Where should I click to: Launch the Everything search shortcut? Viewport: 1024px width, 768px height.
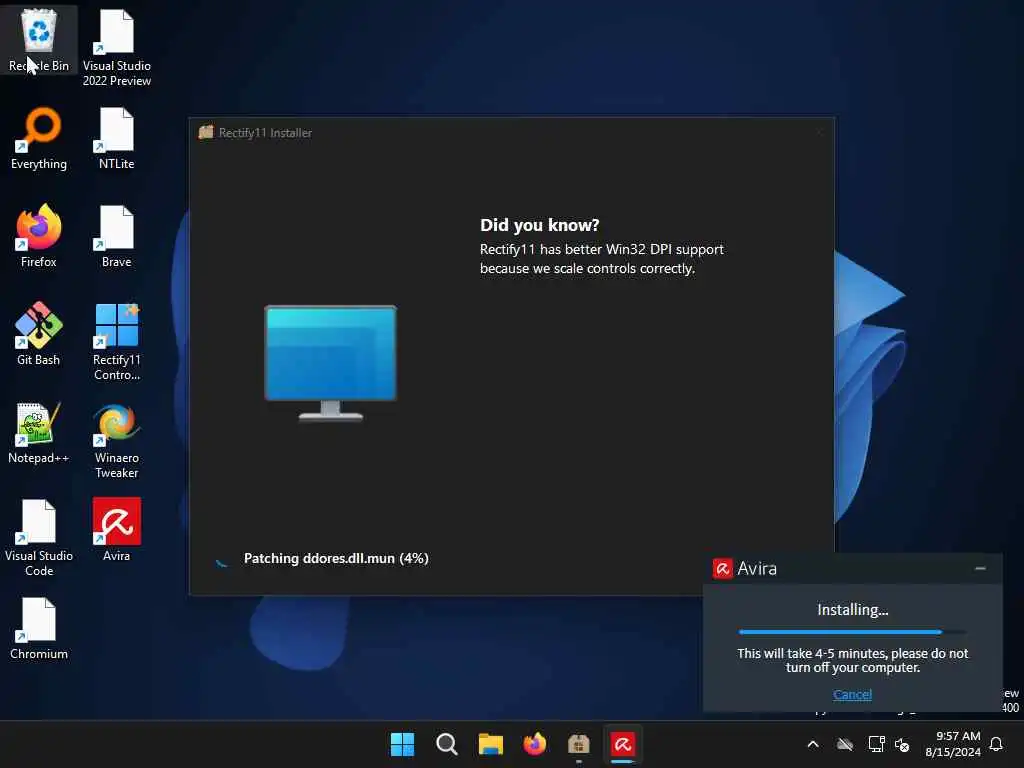(39, 138)
